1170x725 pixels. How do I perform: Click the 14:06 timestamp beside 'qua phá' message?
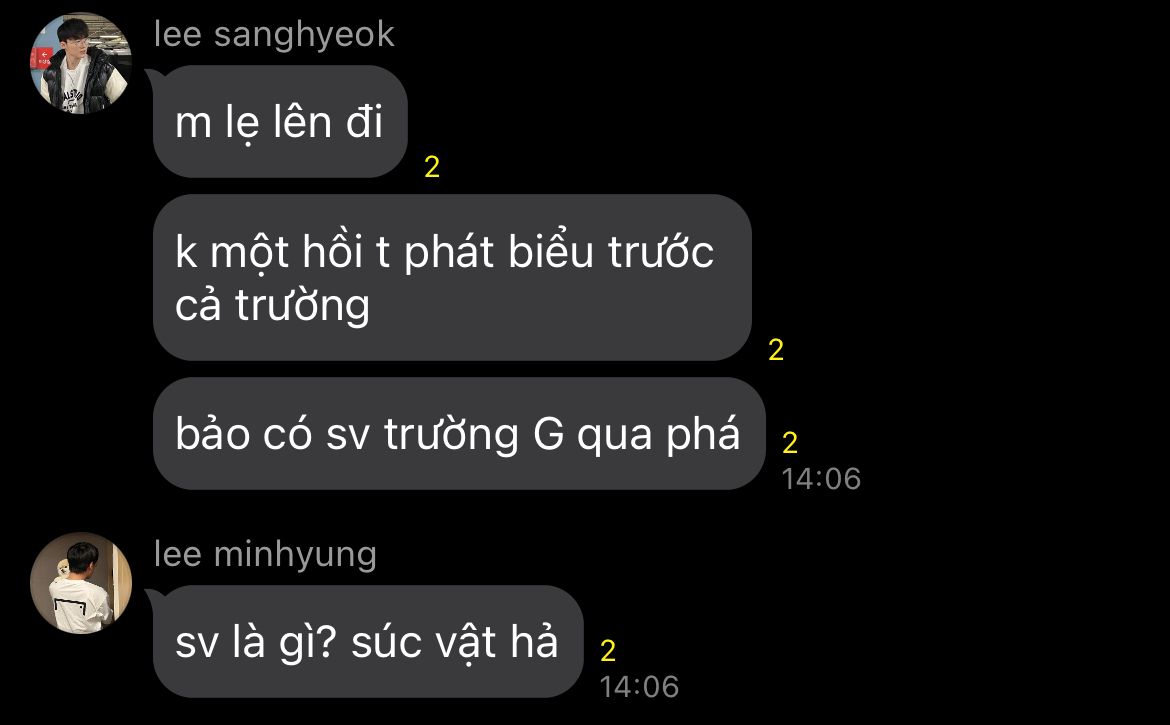pyautogui.click(x=821, y=479)
